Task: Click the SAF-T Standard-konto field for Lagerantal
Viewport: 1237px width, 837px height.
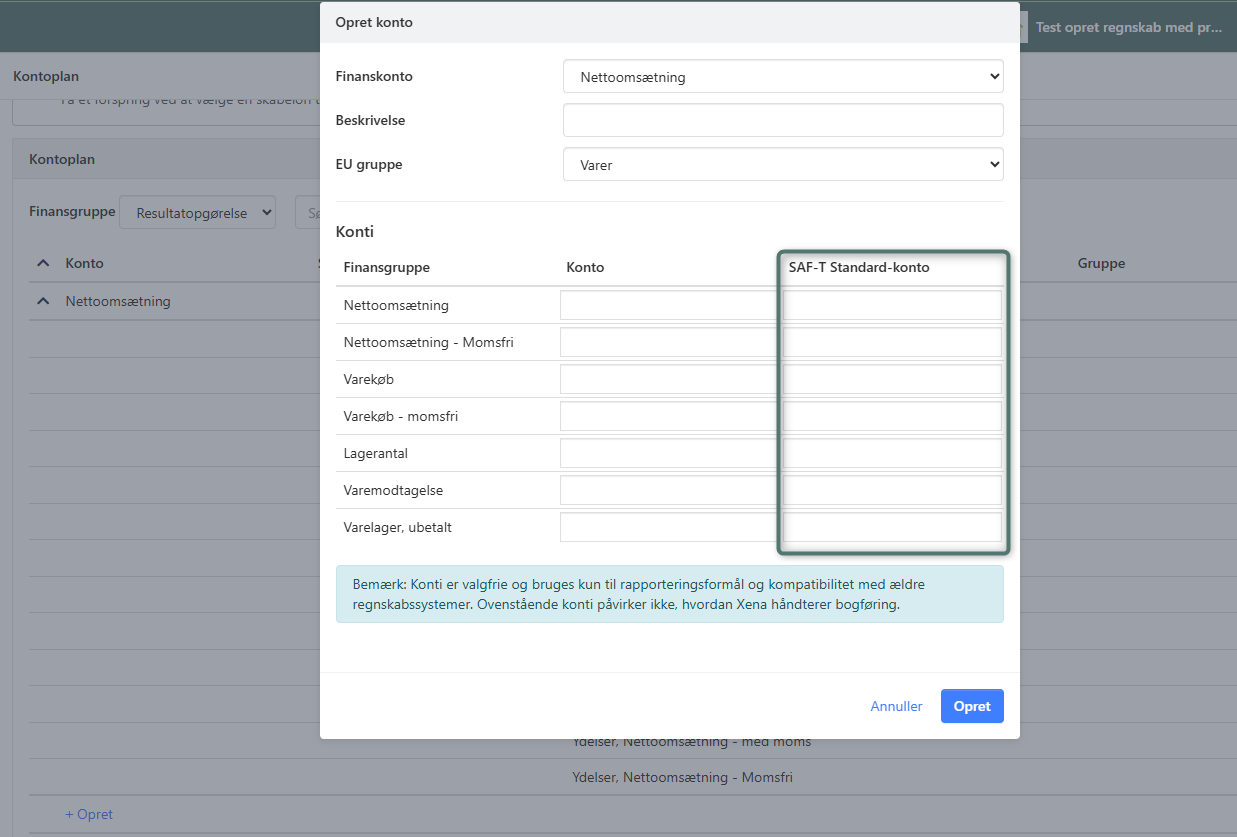Action: pyautogui.click(x=892, y=453)
